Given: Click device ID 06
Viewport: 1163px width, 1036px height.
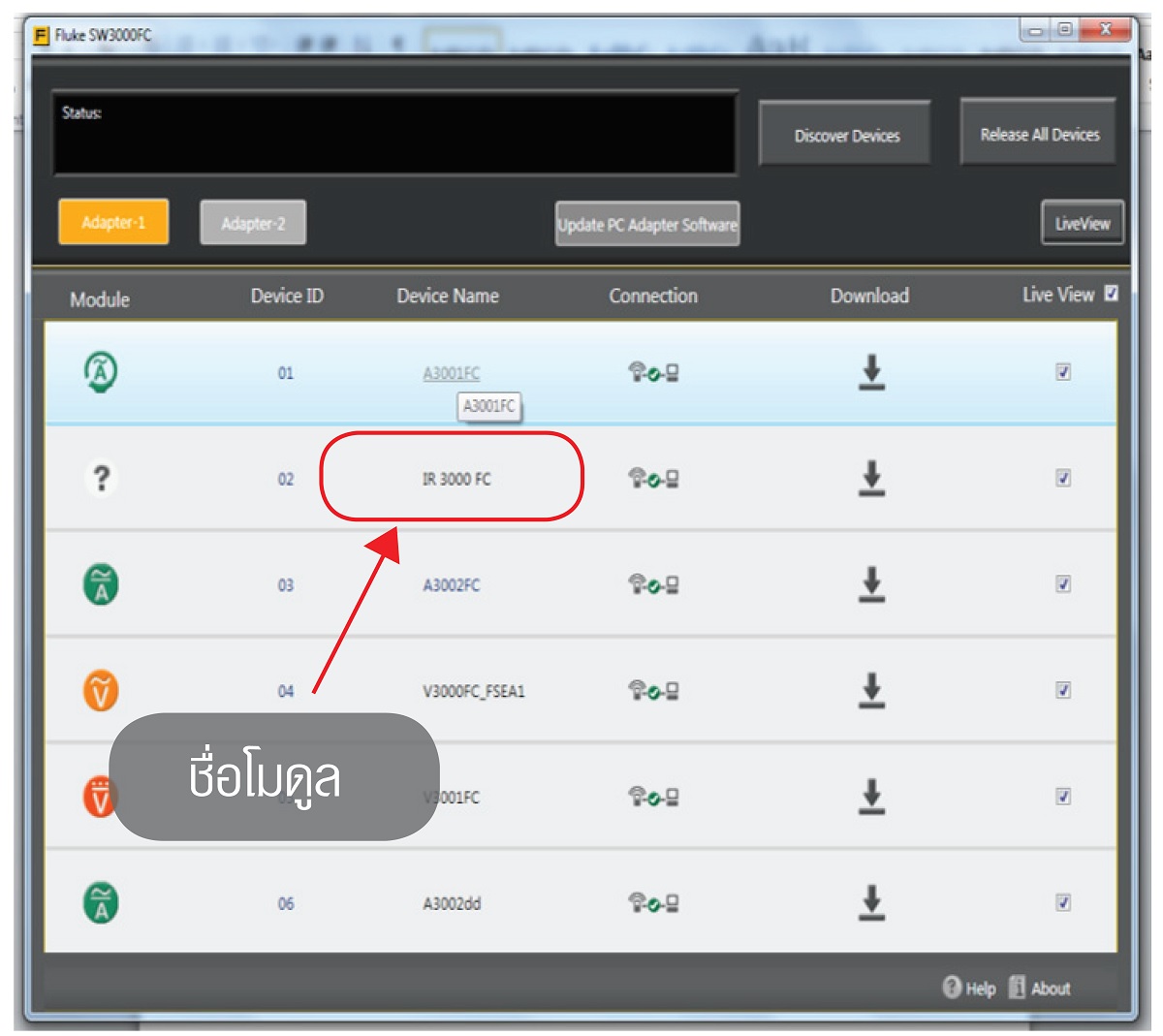Looking at the screenshot, I should tap(286, 903).
